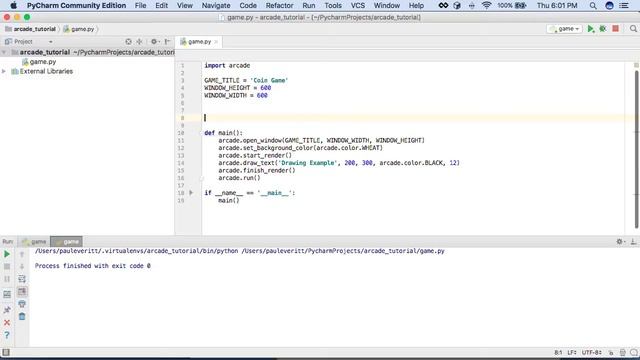Open the Tools menu
The height and width of the screenshot is (360, 640).
333,6
